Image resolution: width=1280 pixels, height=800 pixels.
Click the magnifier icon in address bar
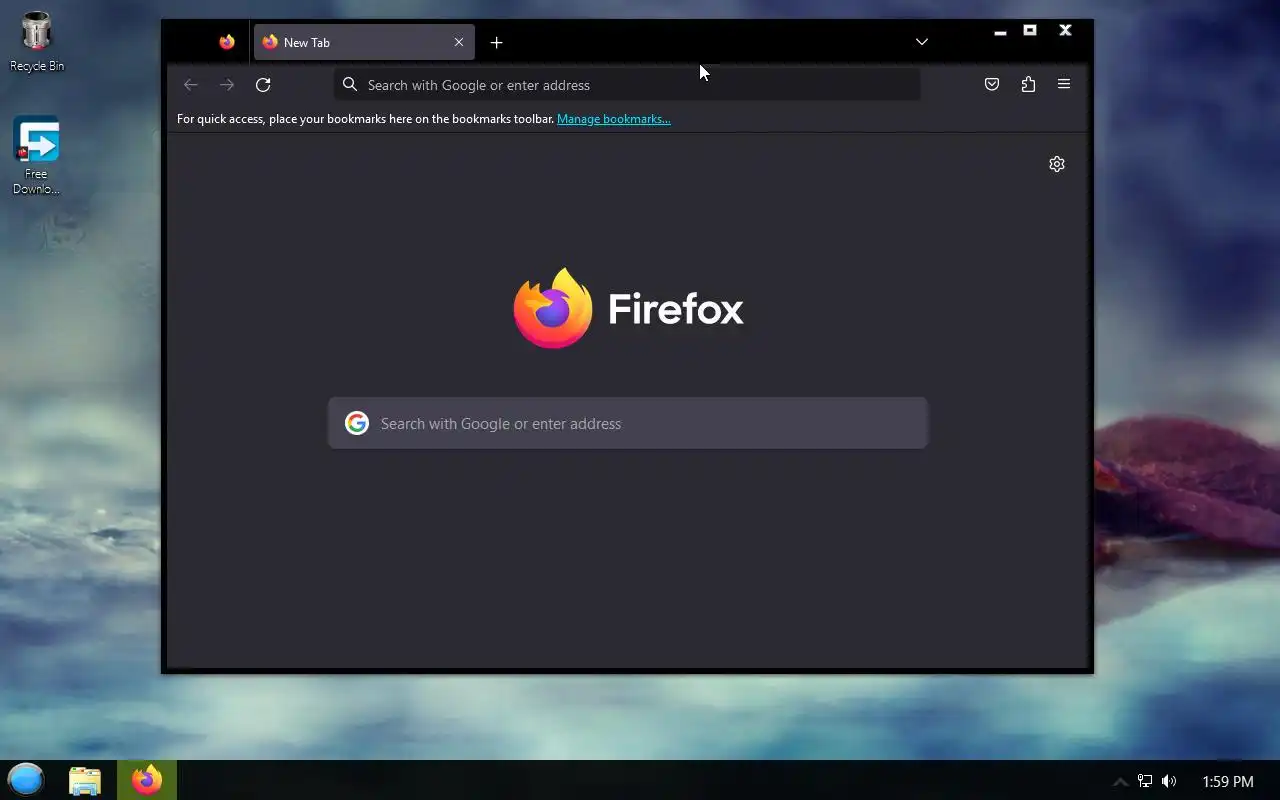350,85
